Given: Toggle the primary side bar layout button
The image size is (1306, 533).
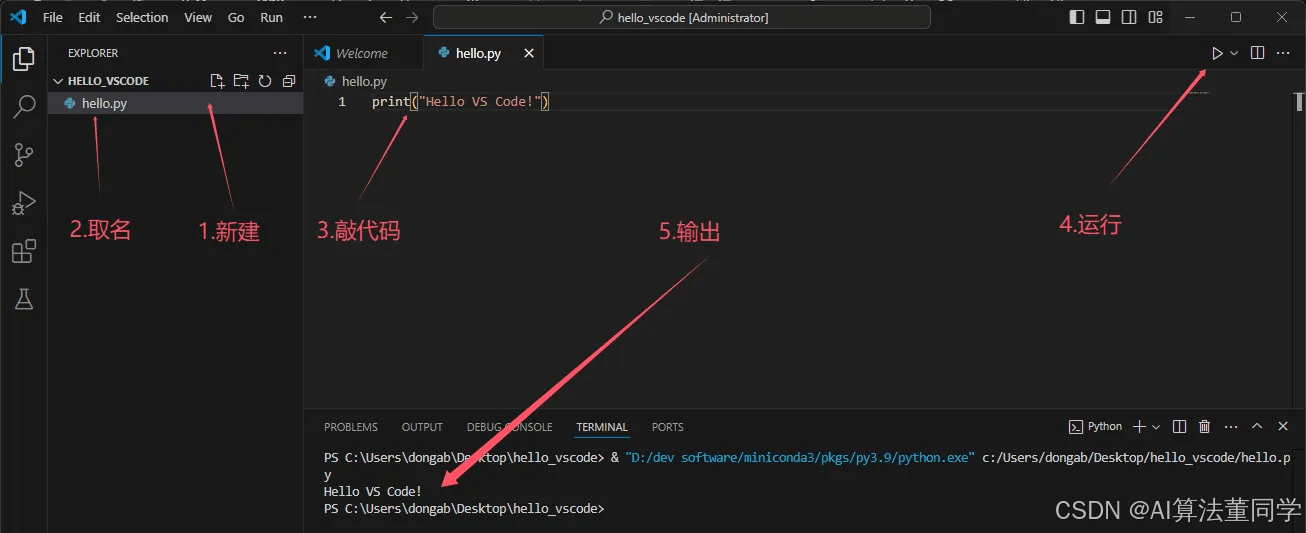Looking at the screenshot, I should click(1077, 17).
